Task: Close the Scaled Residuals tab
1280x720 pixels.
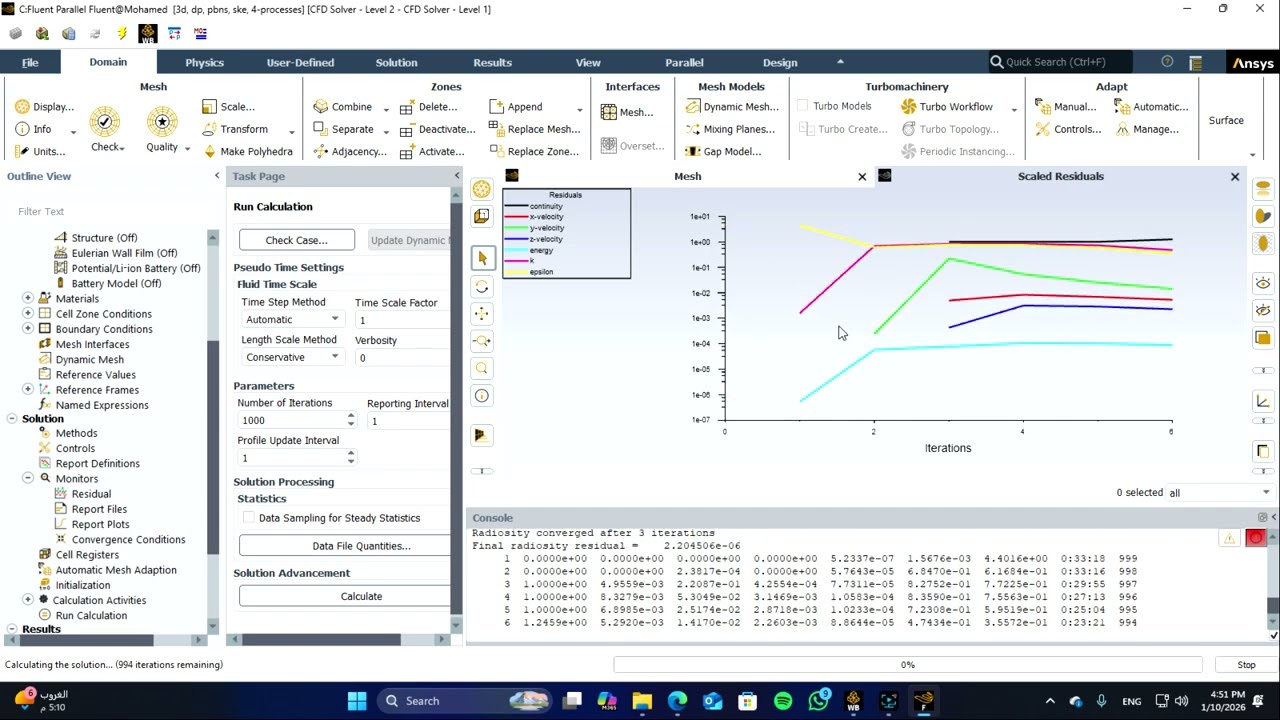Action: point(1234,177)
